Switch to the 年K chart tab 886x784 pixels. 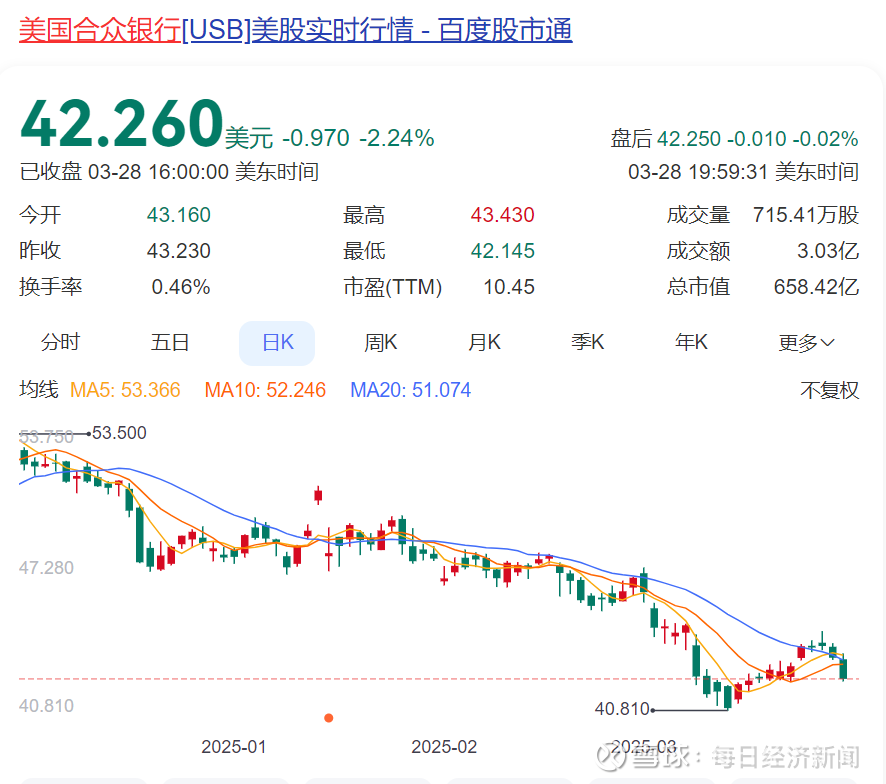coord(691,343)
